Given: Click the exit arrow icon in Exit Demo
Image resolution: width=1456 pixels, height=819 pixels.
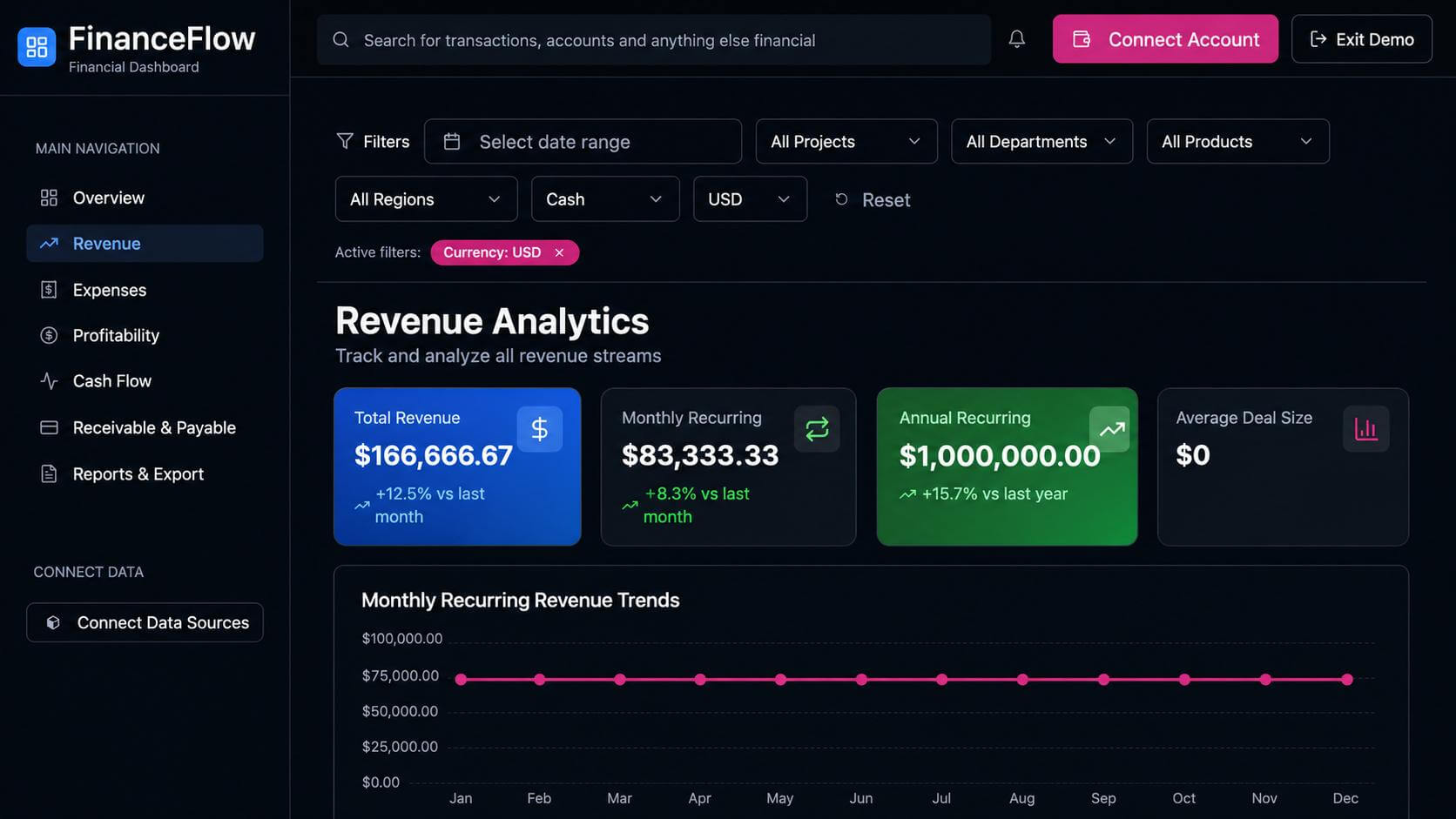Looking at the screenshot, I should 1318,39.
